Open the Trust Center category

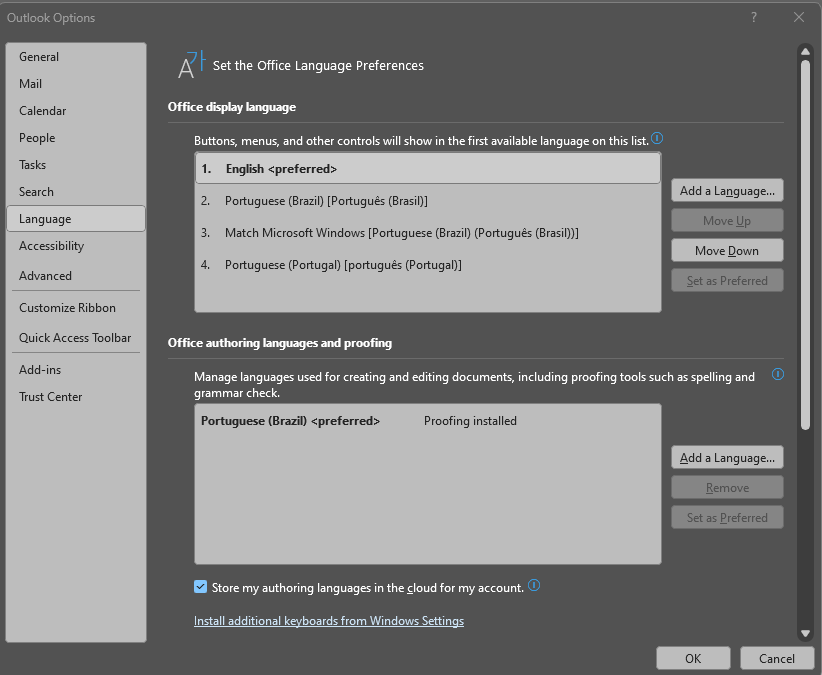[x=51, y=397]
